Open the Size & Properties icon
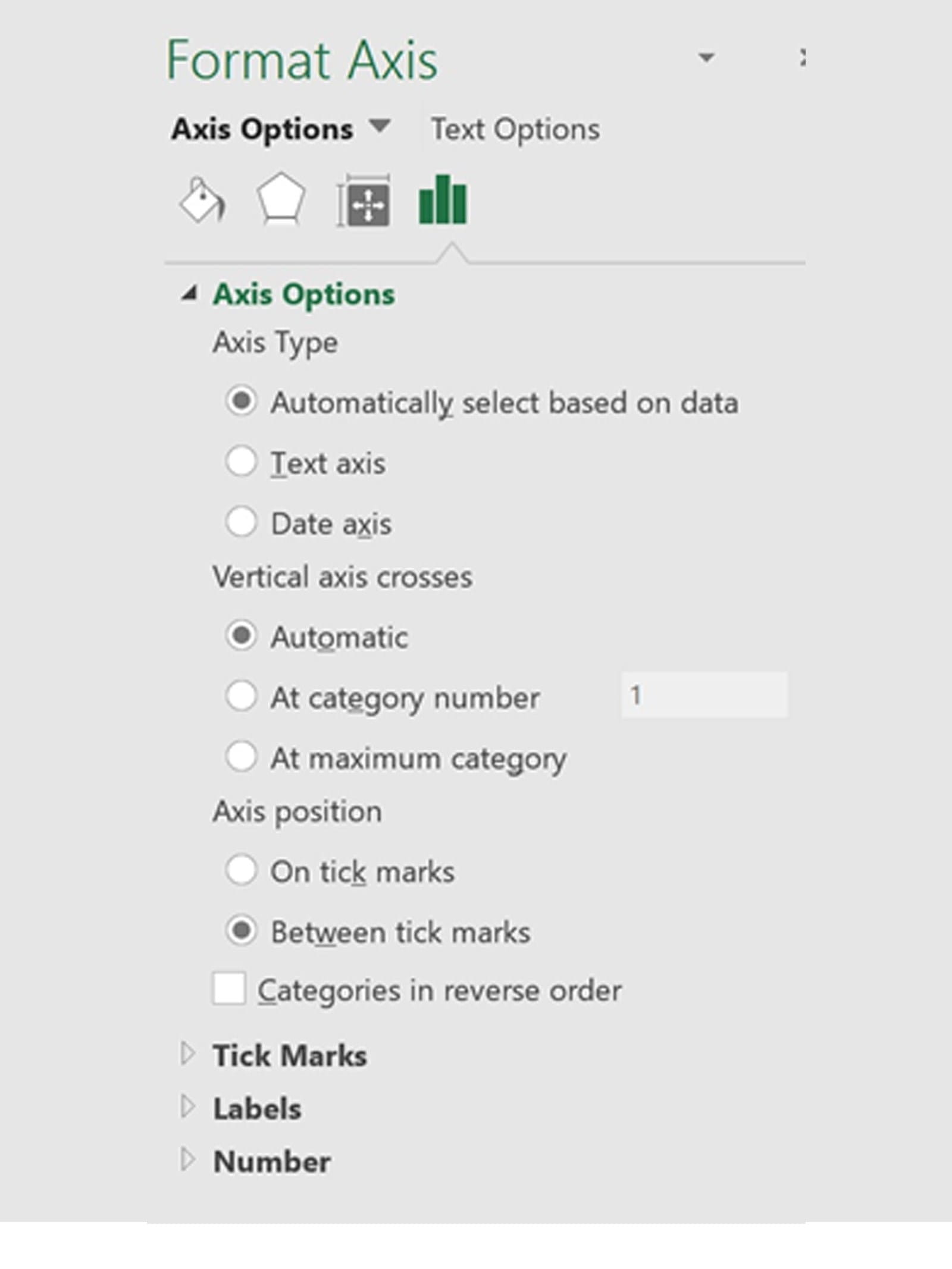This screenshot has width=952, height=1269. coord(364,201)
